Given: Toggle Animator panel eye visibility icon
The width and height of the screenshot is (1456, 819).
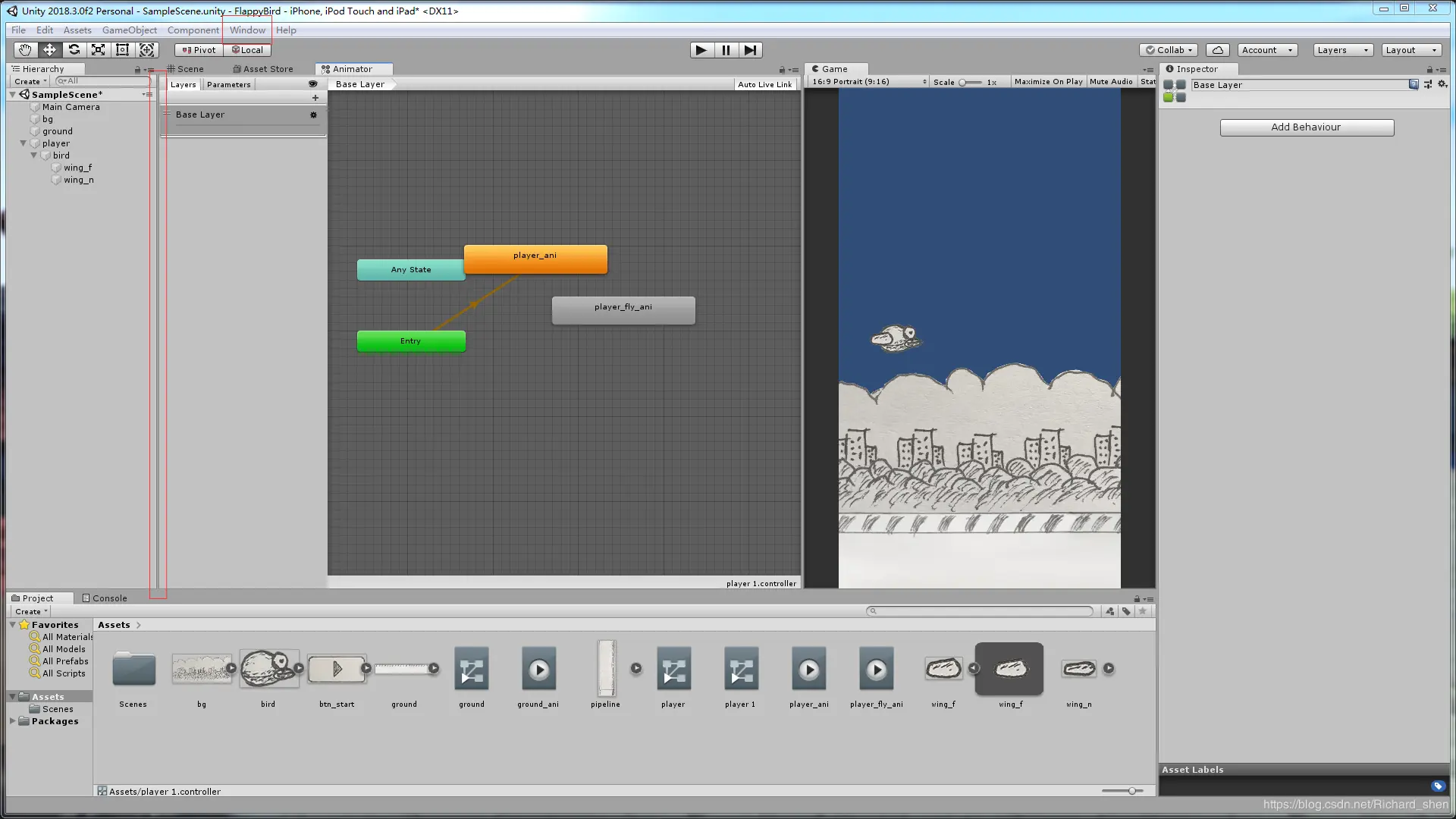Looking at the screenshot, I should click(x=312, y=84).
